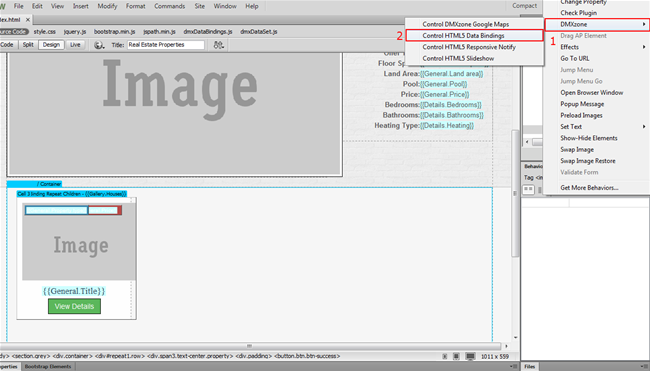650x371 pixels.
Task: Open the Insert menu
Action: pyautogui.click(x=80, y=6)
